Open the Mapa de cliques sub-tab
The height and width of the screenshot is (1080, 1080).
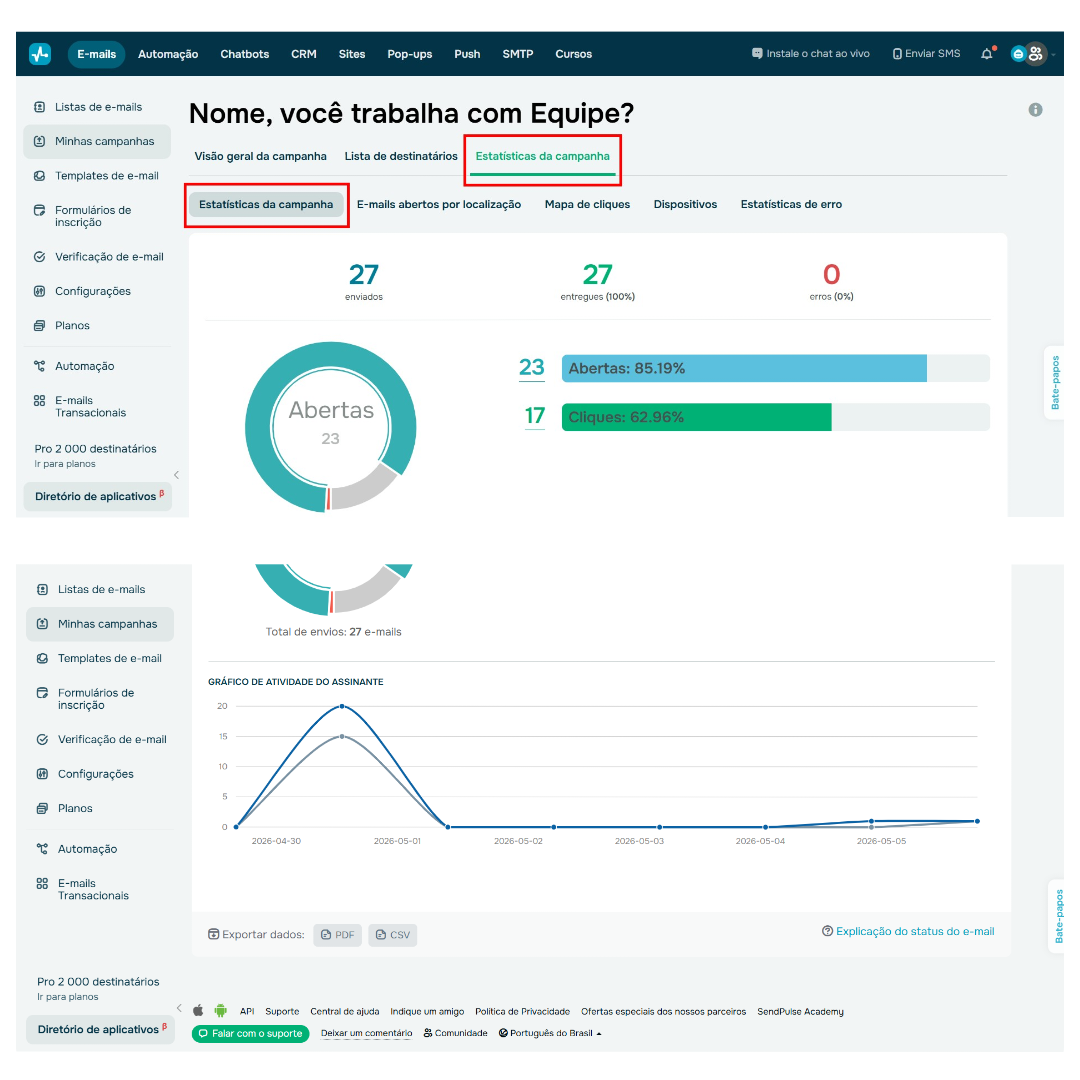coord(588,205)
